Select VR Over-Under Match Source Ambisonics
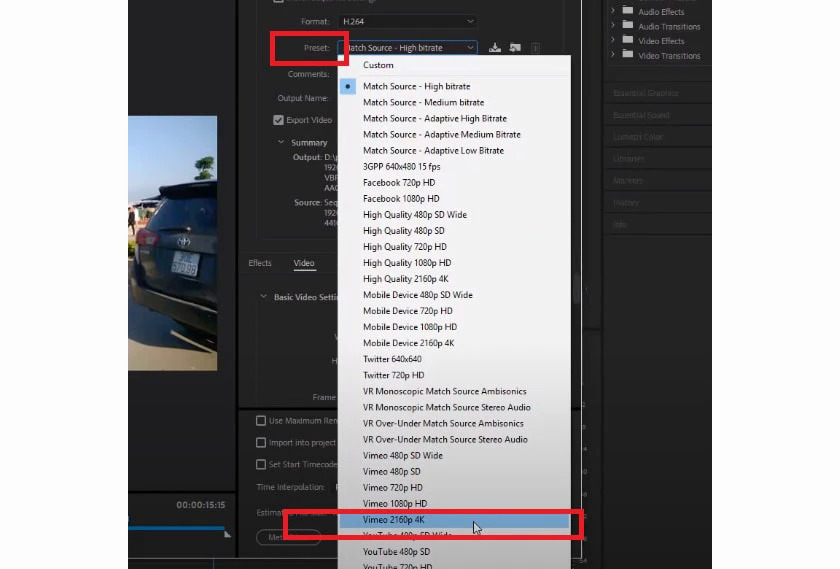The image size is (840, 569). tap(454, 424)
